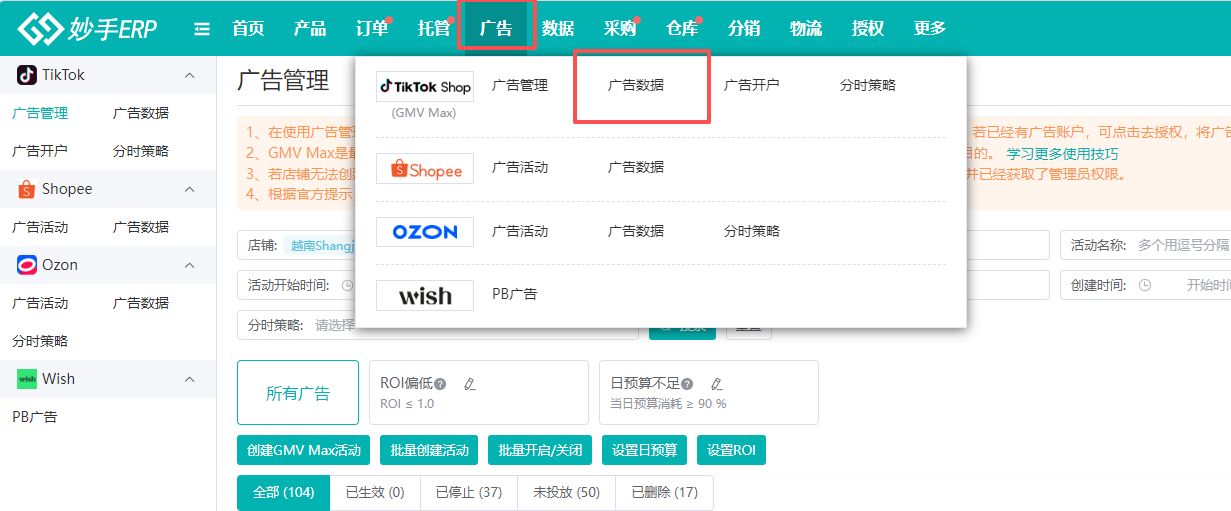This screenshot has height=511, width=1231.
Task: Select OZON 广告数据 in dropdown
Action: click(636, 231)
